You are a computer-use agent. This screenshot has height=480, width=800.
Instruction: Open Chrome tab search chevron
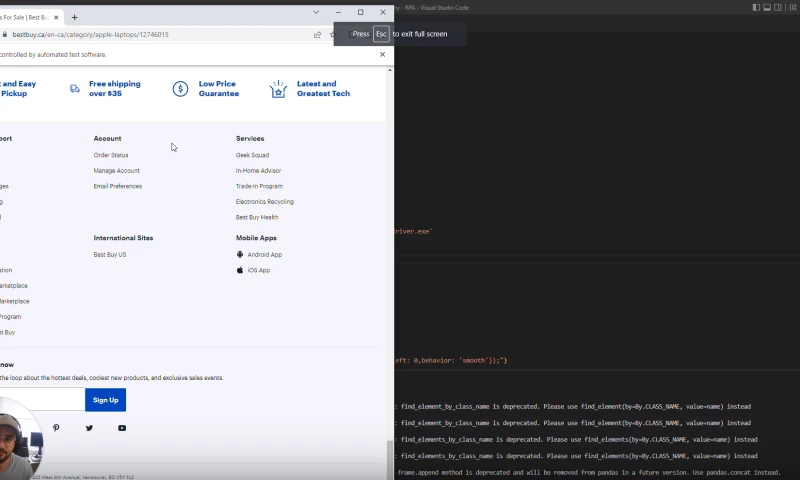(316, 12)
